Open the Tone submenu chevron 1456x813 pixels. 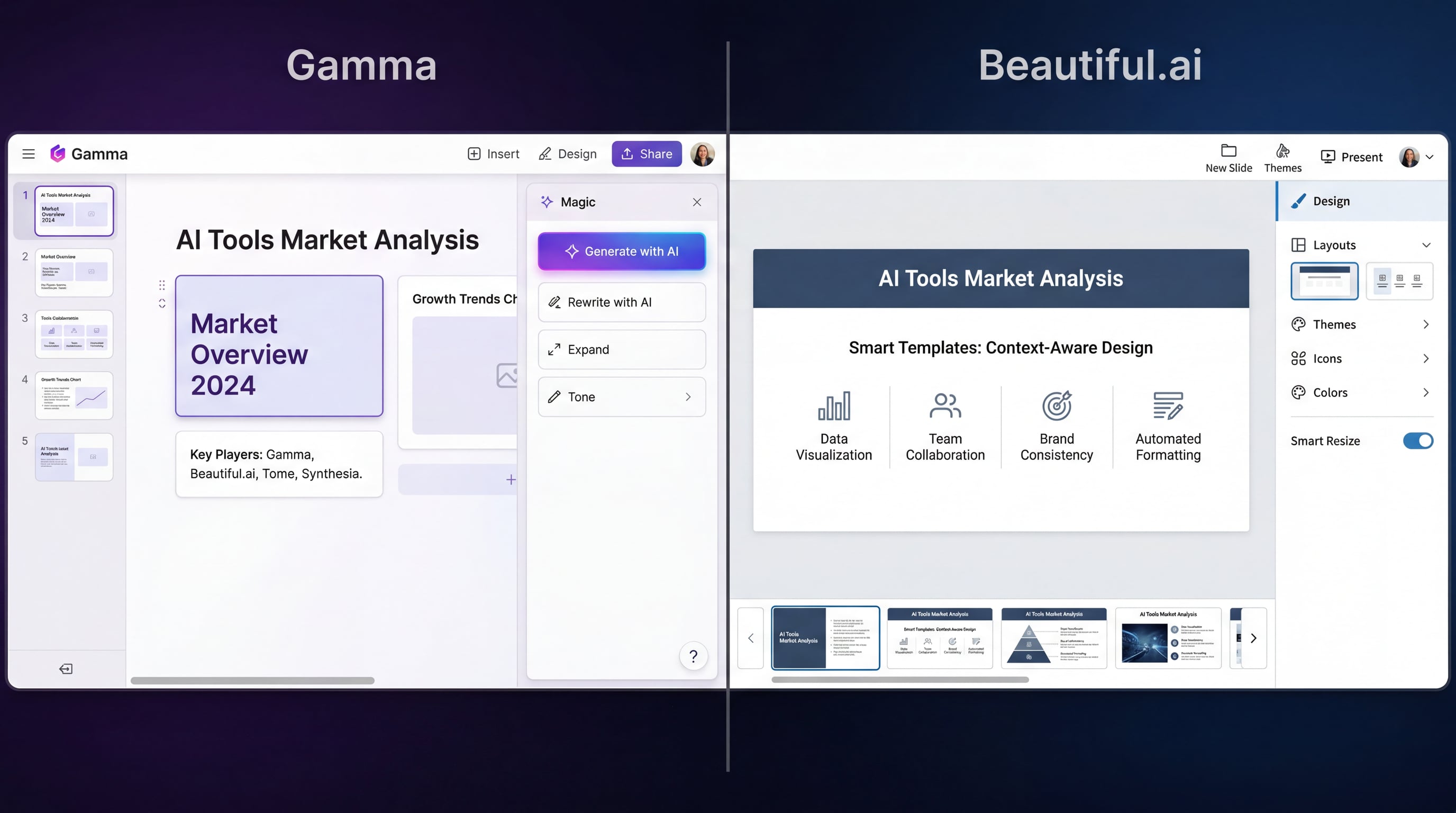click(x=688, y=397)
